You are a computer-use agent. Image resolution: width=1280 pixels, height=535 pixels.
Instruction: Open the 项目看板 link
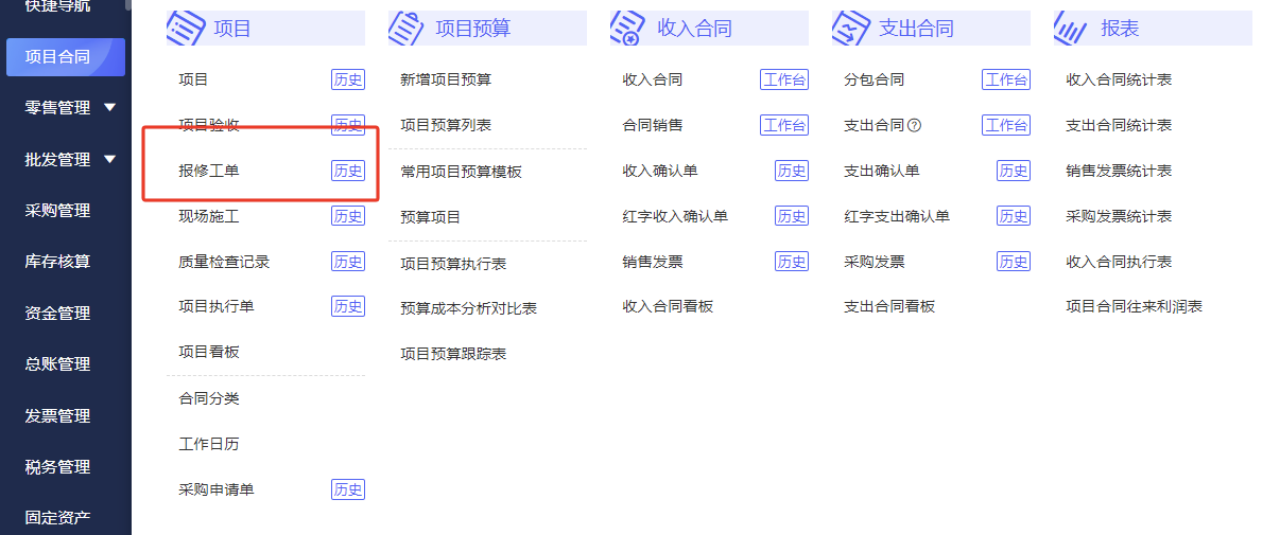pos(209,352)
